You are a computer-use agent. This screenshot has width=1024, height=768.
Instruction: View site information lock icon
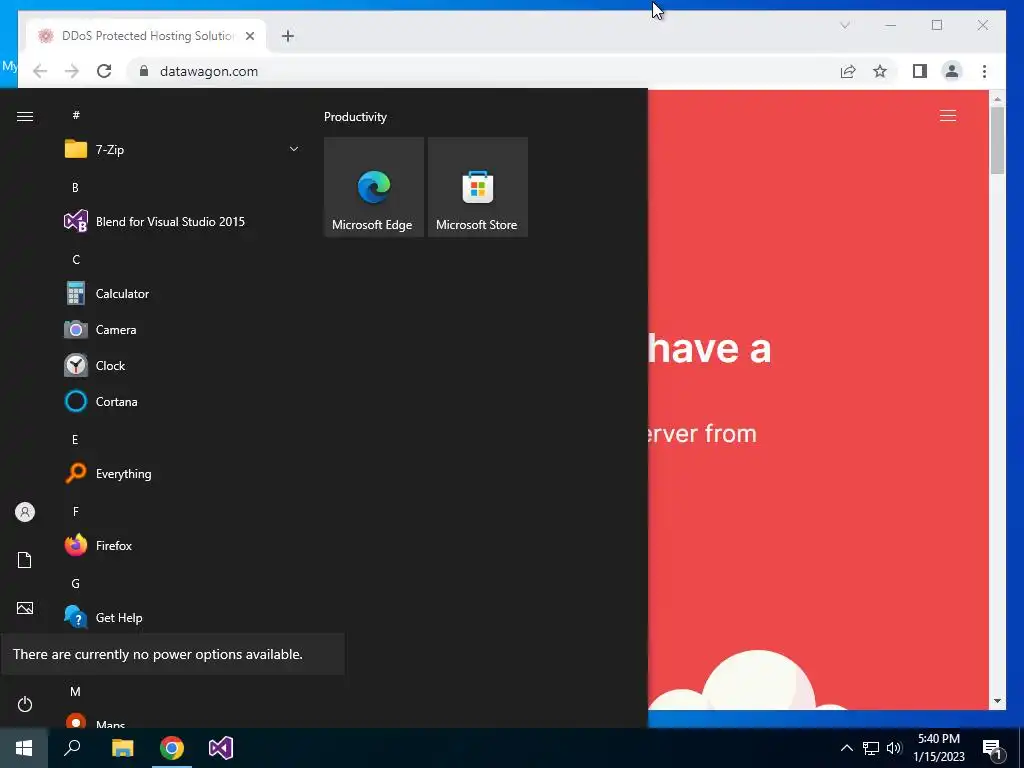(x=144, y=71)
